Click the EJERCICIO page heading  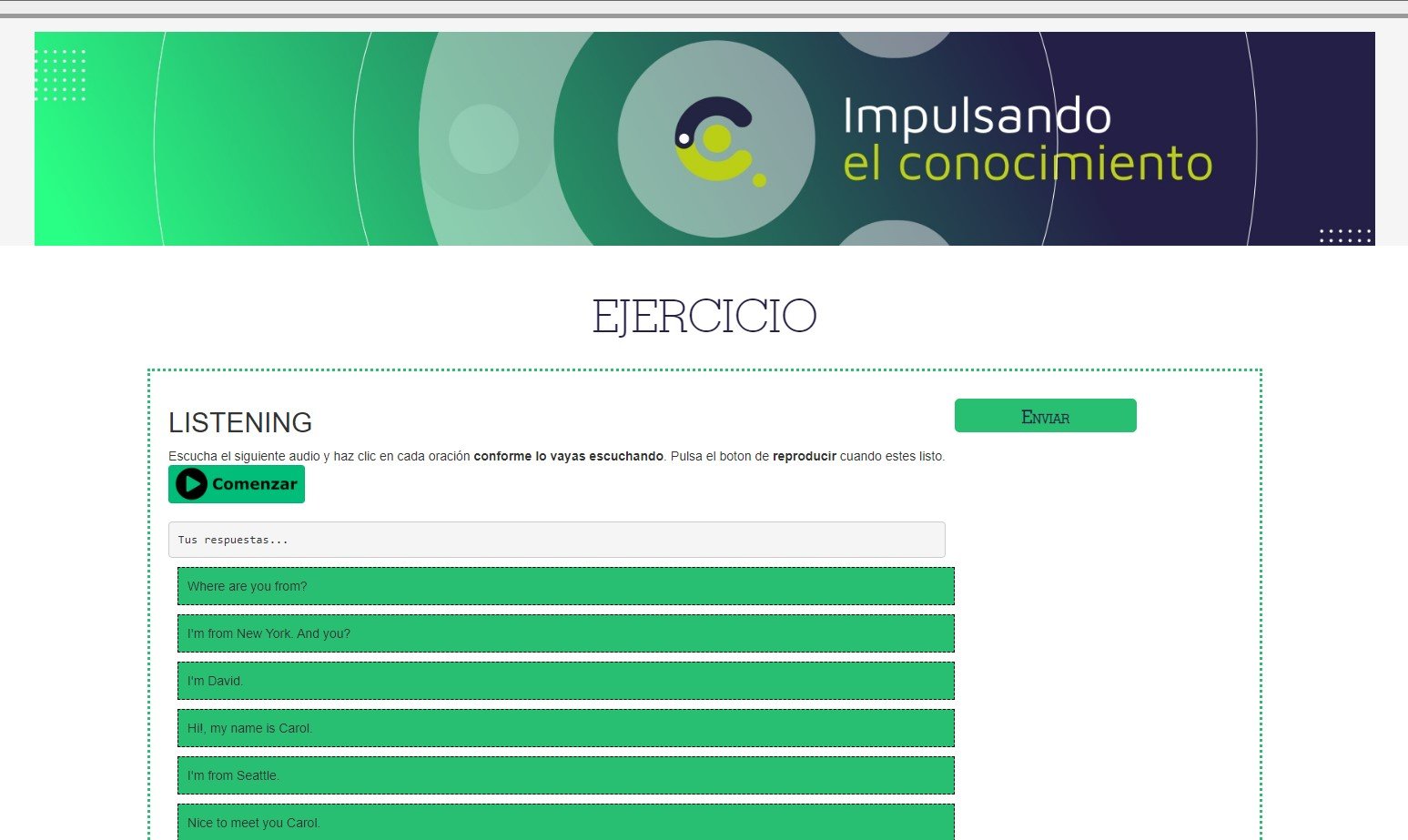pyautogui.click(x=704, y=317)
